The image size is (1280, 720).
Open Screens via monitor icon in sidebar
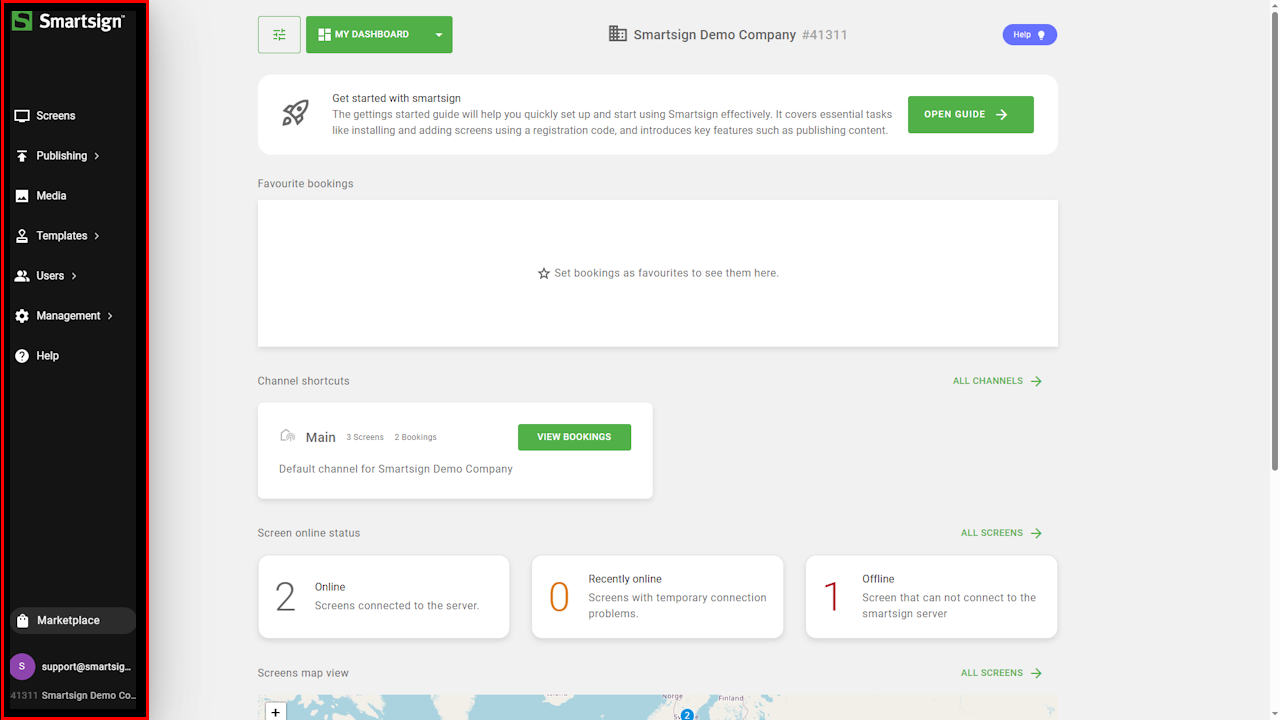(x=22, y=116)
